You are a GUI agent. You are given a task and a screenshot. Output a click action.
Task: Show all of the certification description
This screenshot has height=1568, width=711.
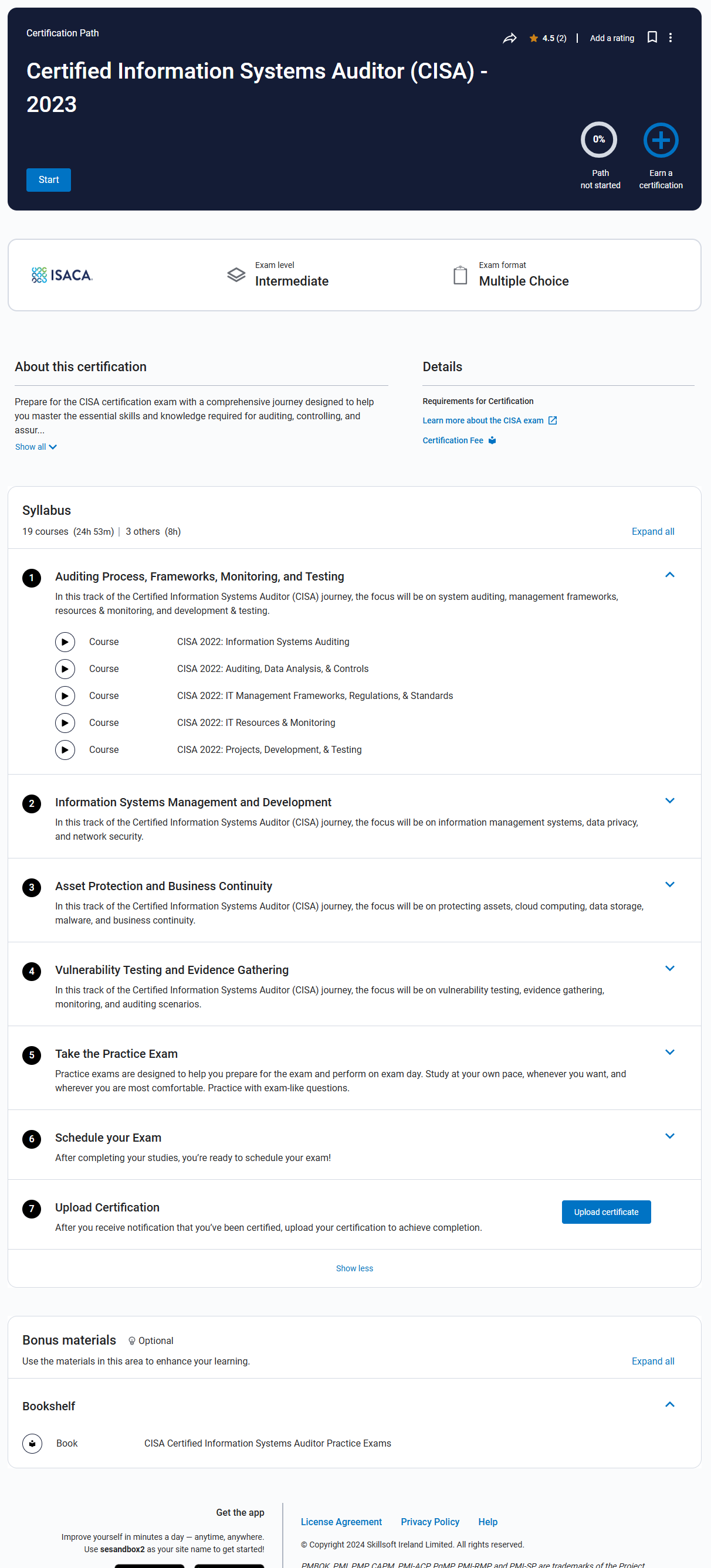pyautogui.click(x=36, y=447)
